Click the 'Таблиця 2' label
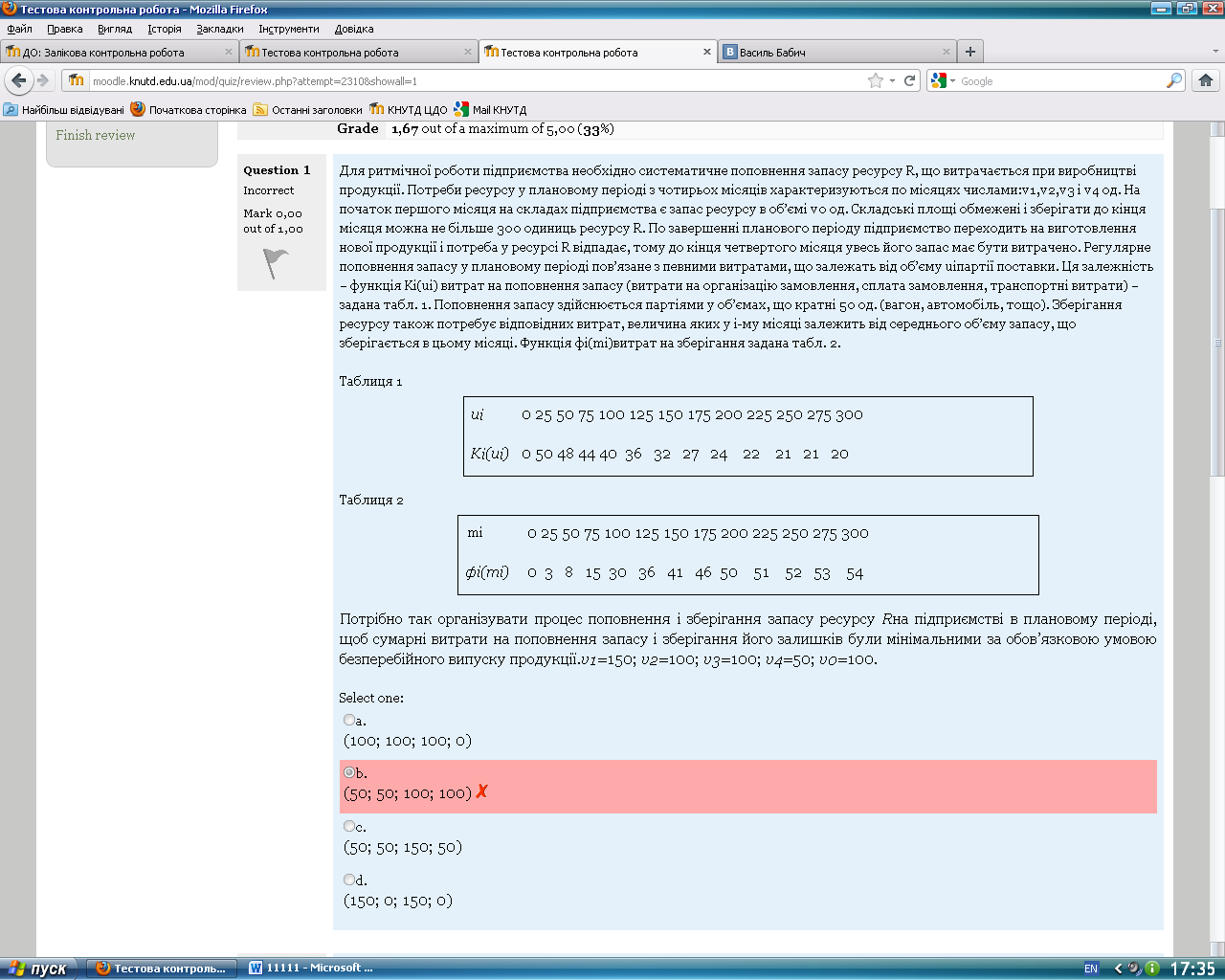This screenshot has height=980, width=1225. 371,500
